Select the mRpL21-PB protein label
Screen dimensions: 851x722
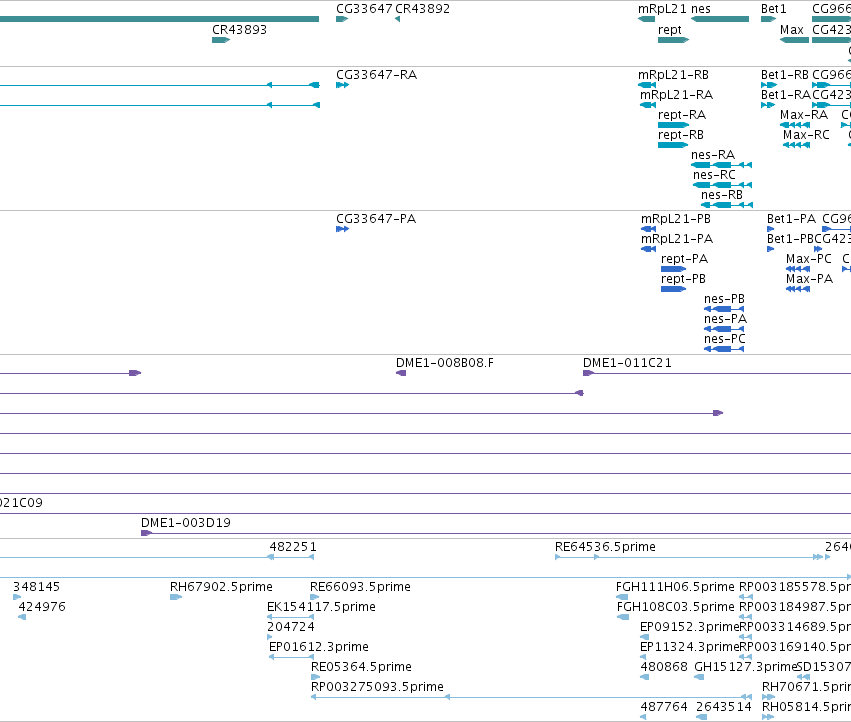(x=675, y=219)
